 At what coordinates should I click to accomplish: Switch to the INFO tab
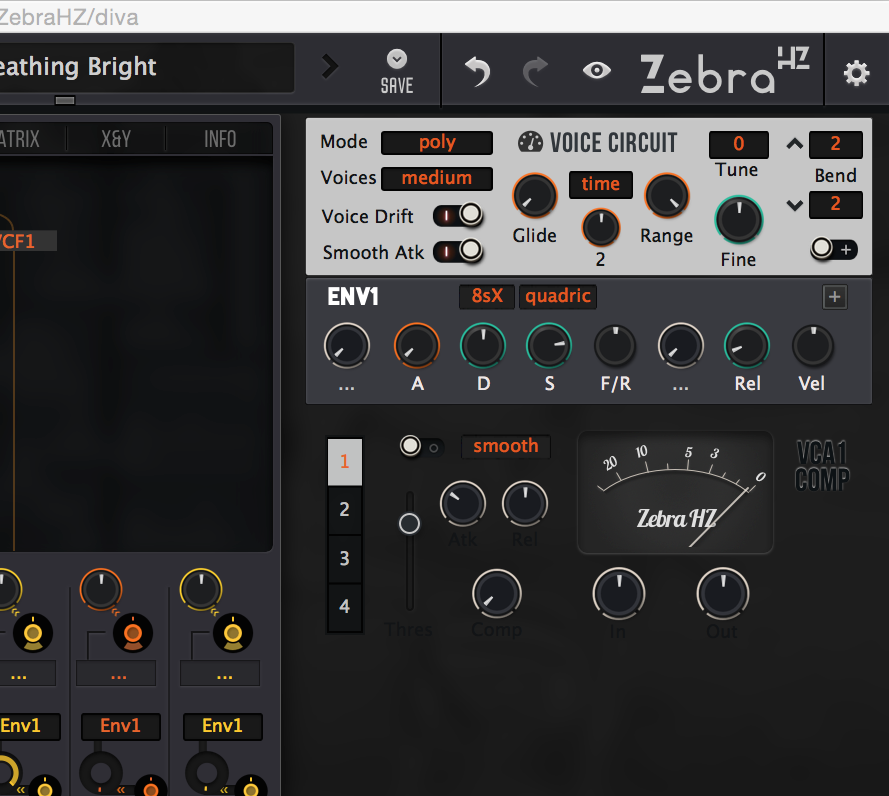click(220, 139)
